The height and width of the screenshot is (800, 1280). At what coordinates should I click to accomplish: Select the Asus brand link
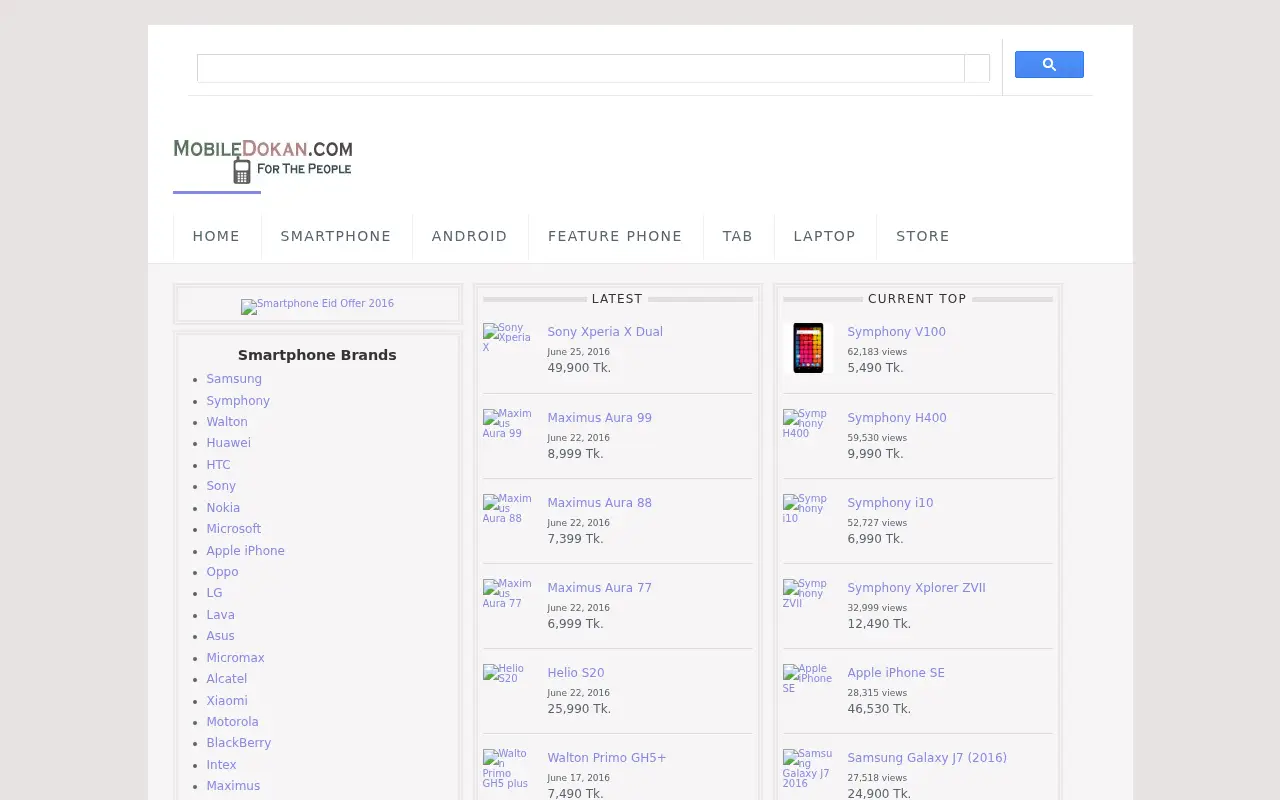pos(220,636)
